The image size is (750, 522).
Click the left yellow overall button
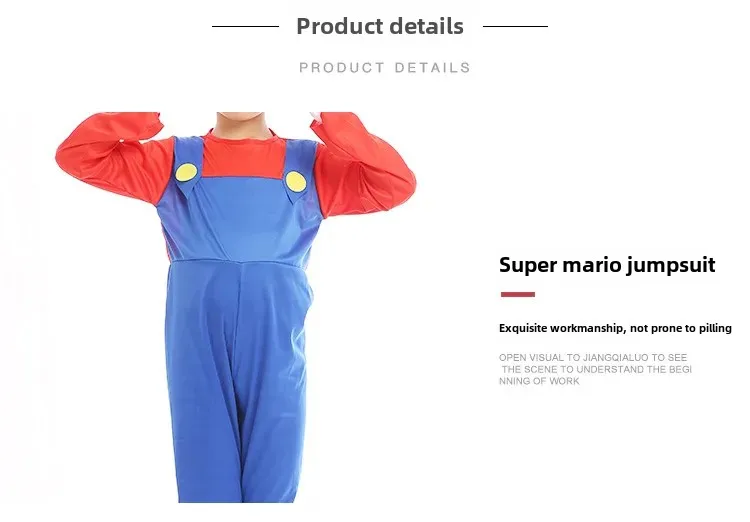(x=186, y=172)
